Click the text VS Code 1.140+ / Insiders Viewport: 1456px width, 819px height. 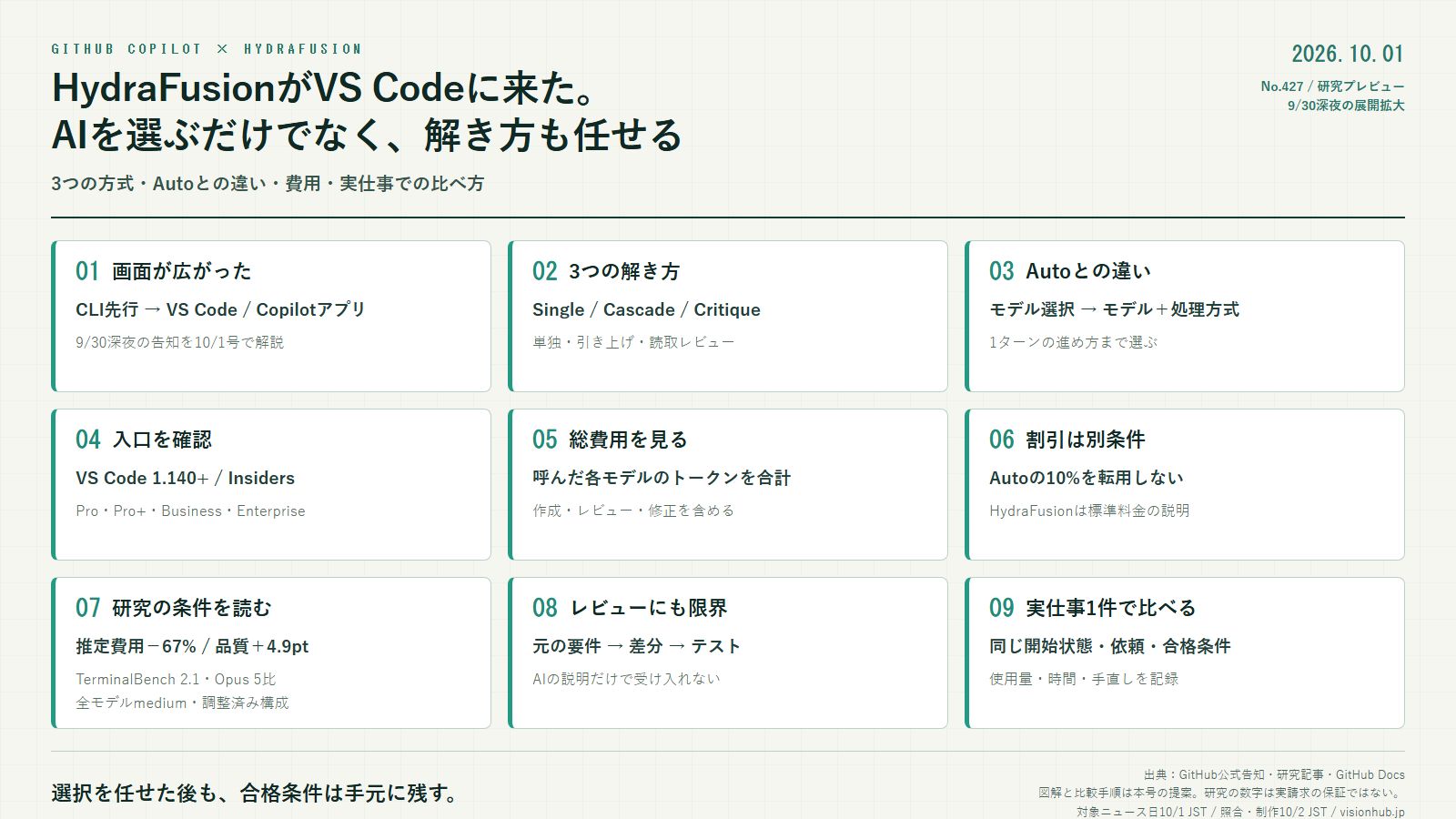tap(185, 478)
